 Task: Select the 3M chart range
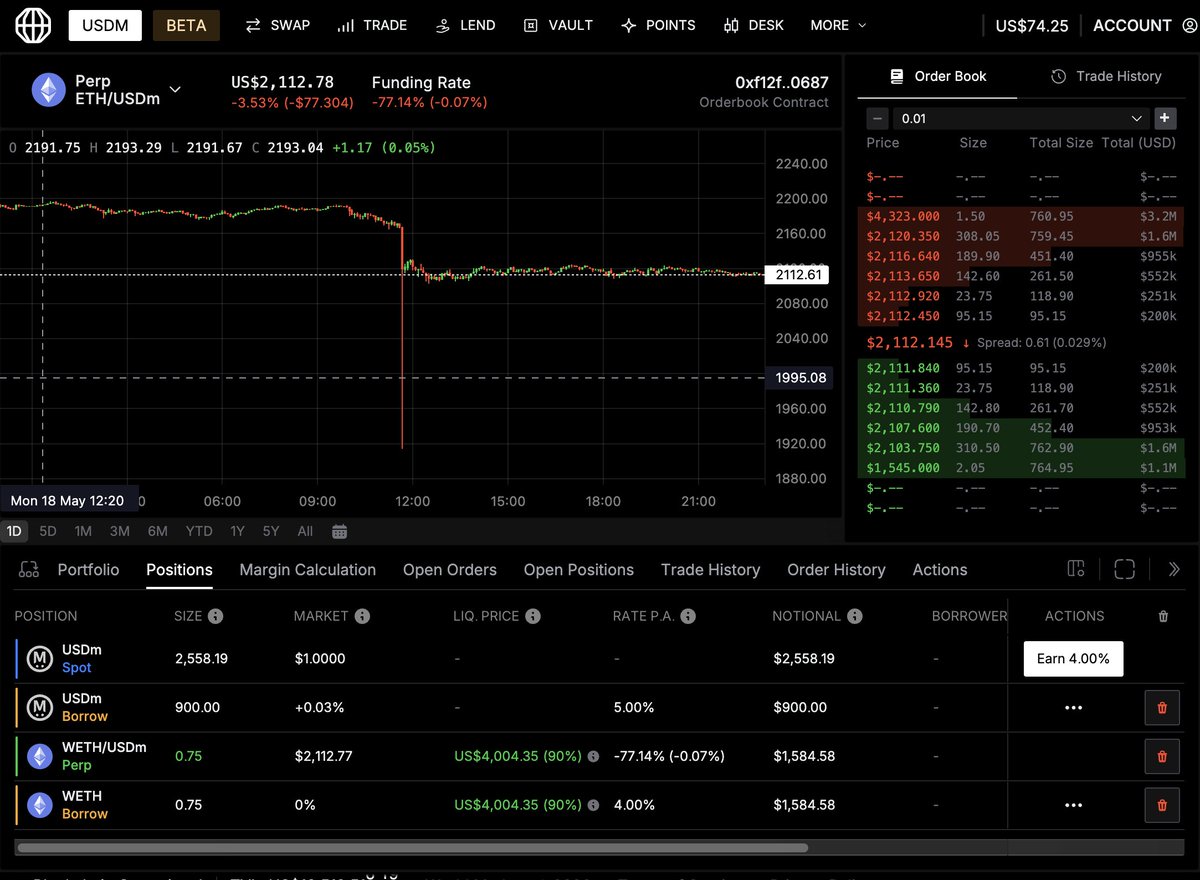point(120,531)
